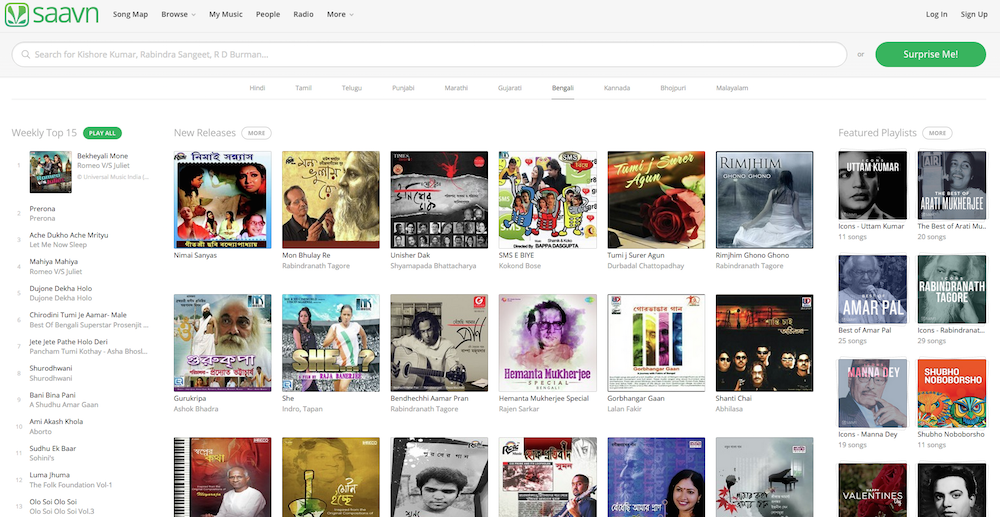Expand the Browse dropdown menu
The height and width of the screenshot is (517, 1000).
coord(178,15)
